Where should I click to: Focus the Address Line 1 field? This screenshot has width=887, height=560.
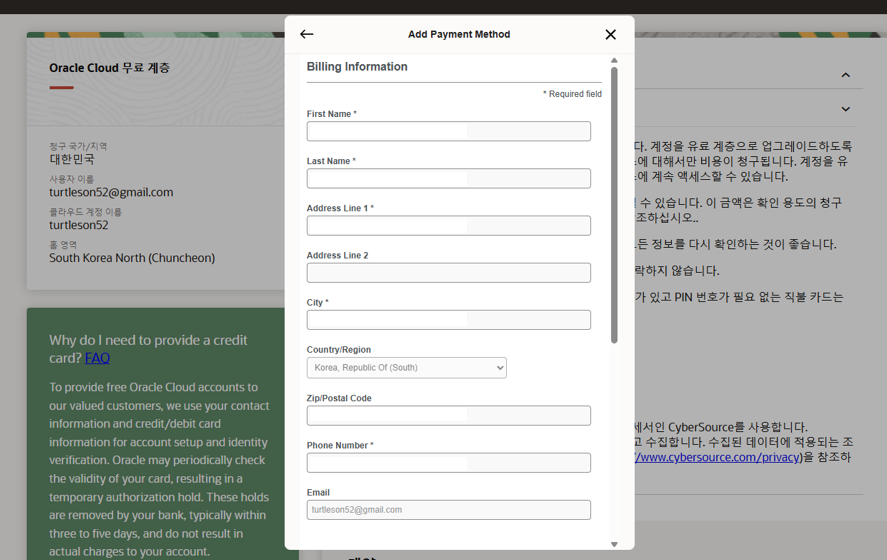point(449,226)
